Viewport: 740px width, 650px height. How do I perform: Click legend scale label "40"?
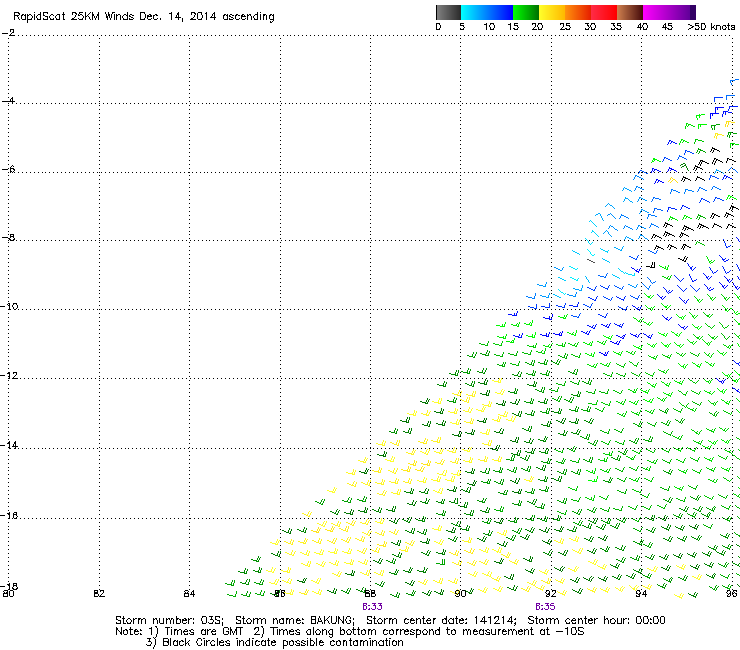(642, 27)
